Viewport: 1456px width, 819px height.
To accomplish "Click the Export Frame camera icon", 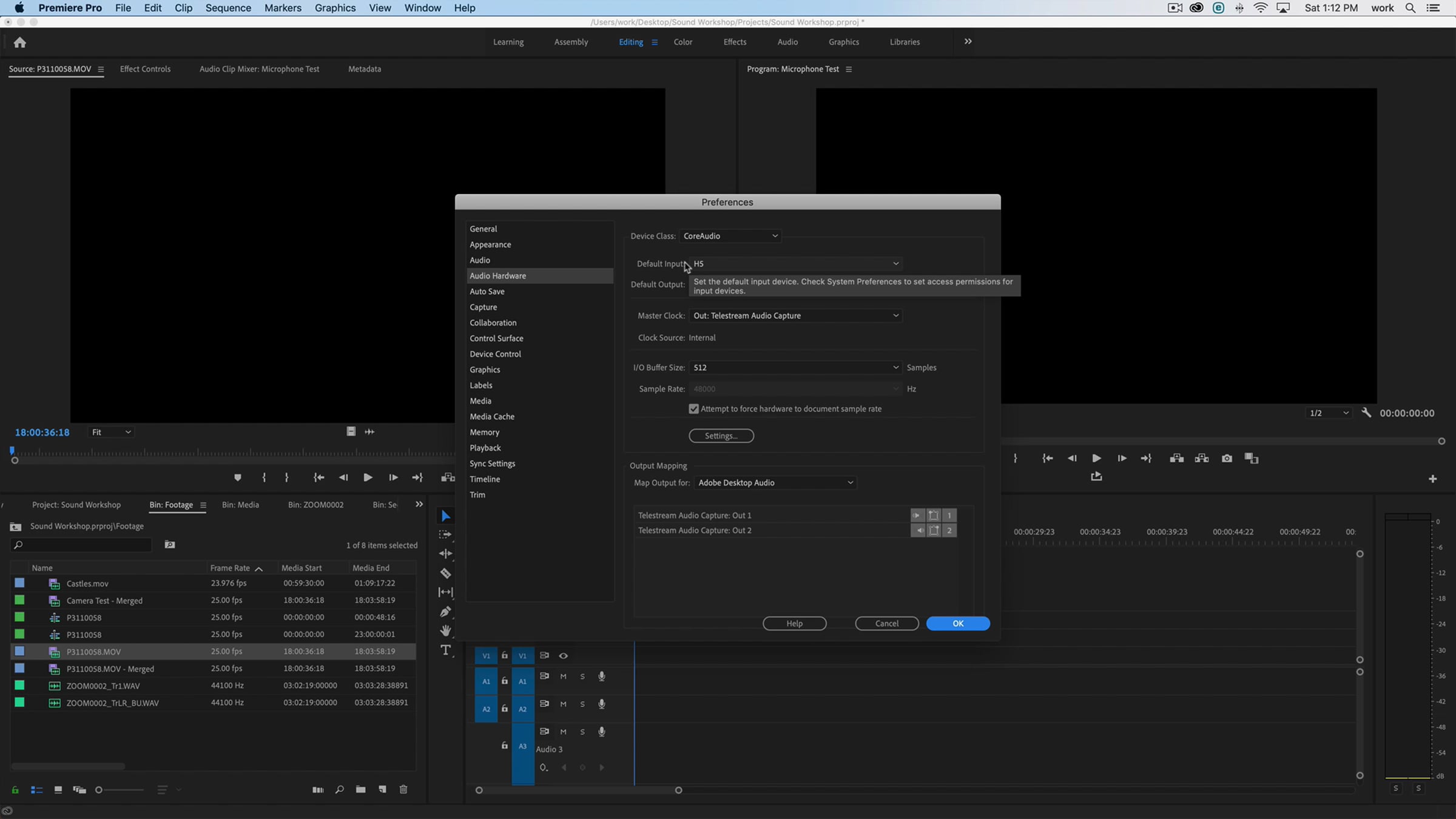I will pyautogui.click(x=1227, y=459).
